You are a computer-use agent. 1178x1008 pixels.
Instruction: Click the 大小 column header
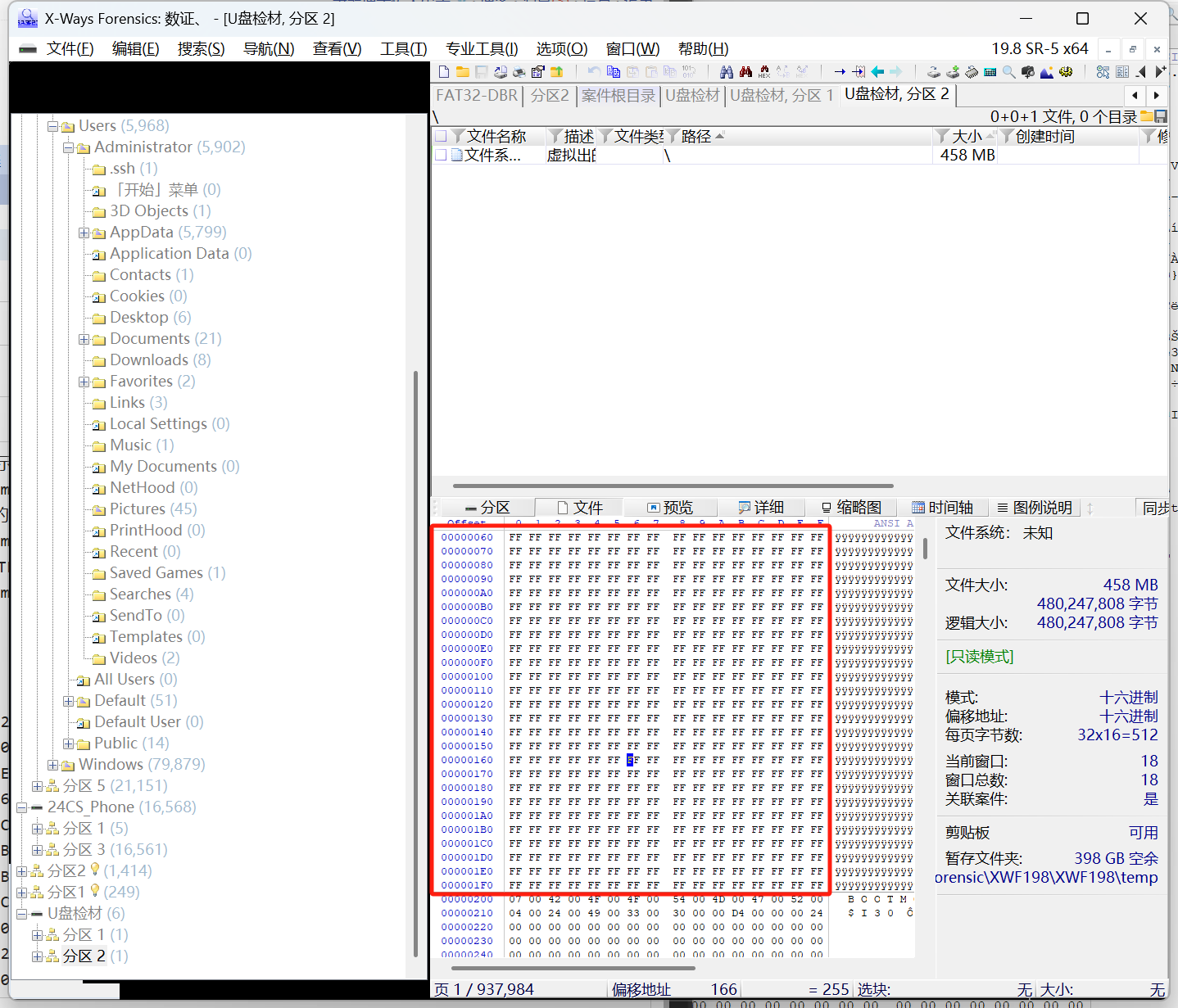(x=967, y=136)
